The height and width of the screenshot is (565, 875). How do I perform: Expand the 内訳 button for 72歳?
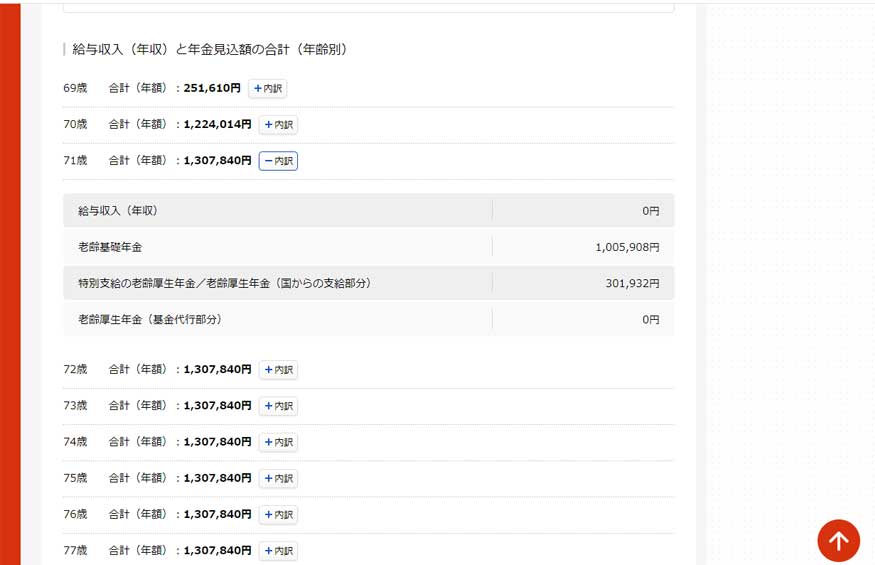click(278, 370)
